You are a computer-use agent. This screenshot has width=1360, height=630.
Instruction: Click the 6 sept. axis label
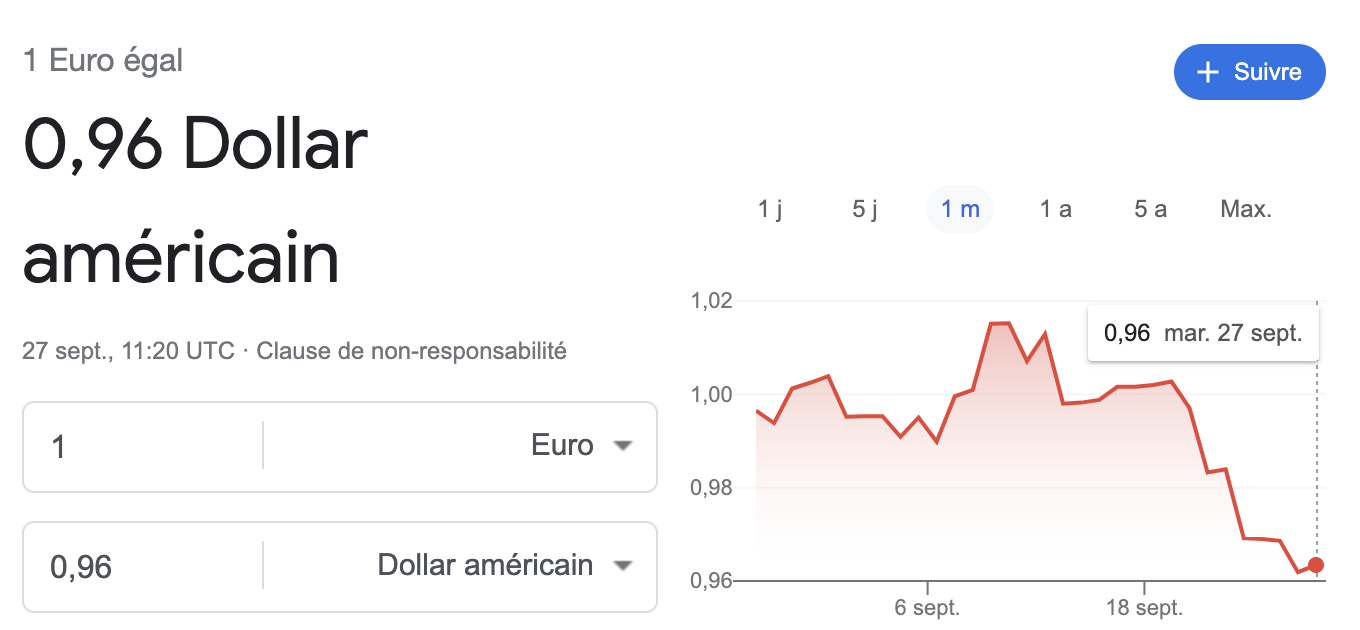pos(927,607)
